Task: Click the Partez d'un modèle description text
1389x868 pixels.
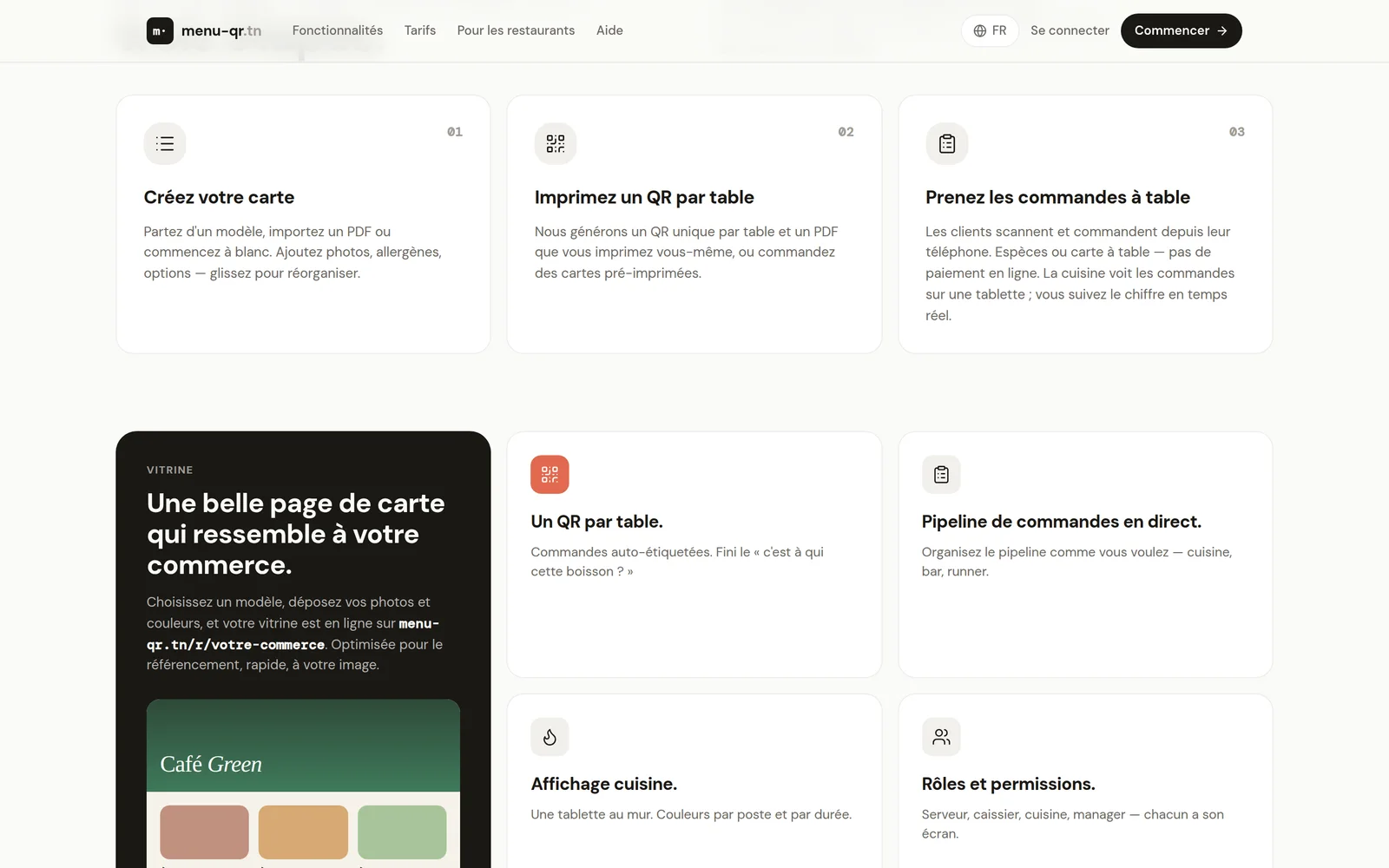Action: coord(293,253)
